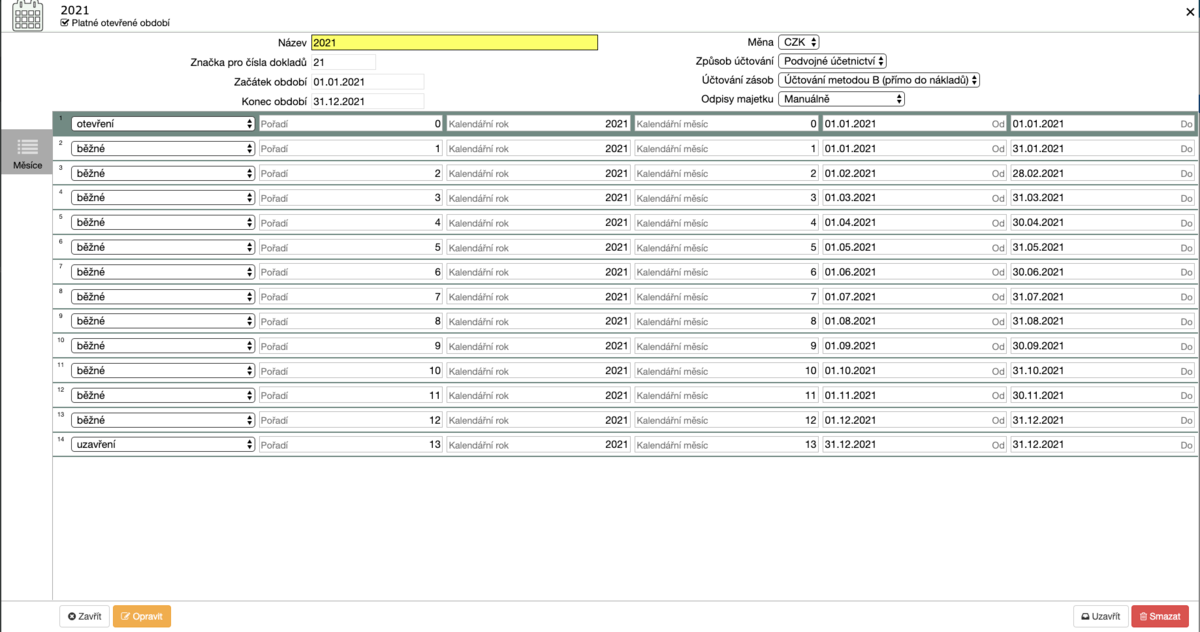Screen dimensions: 1200x632
Task: Click the Zavřít button
Action: [x=84, y=617]
